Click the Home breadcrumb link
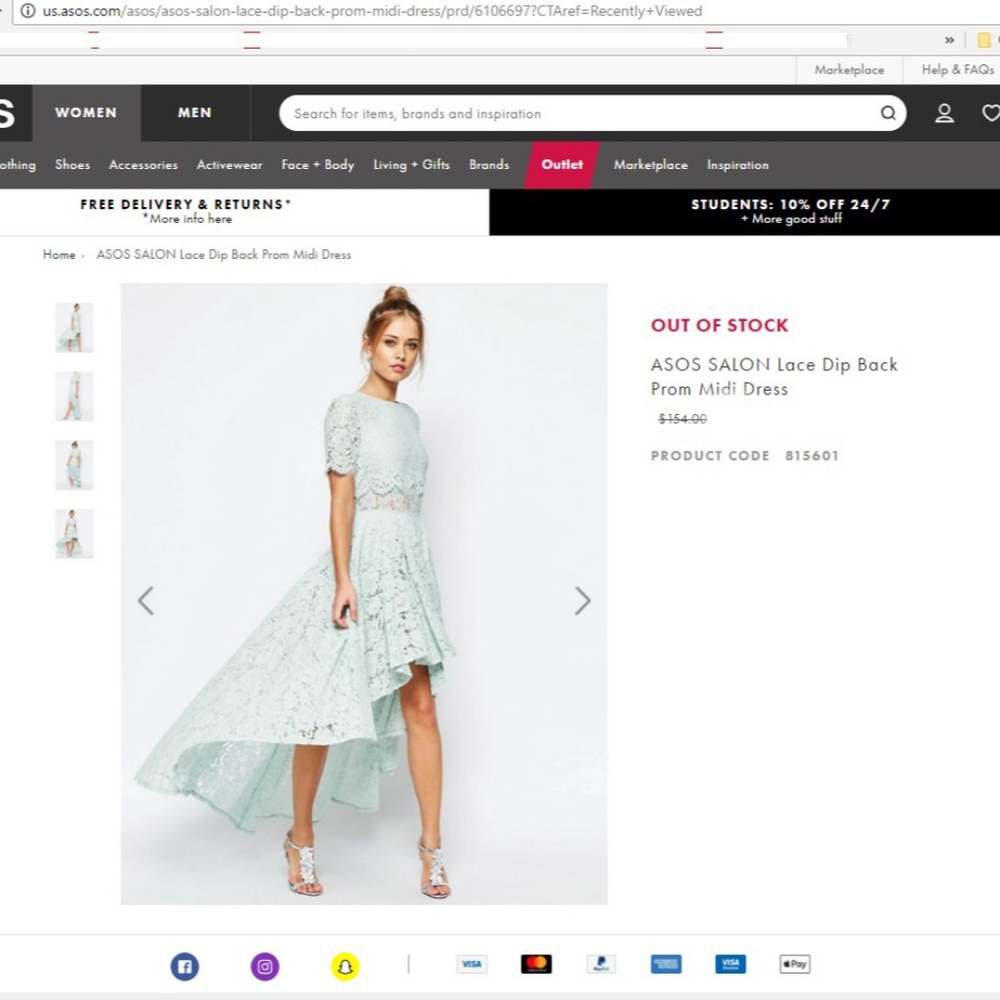The height and width of the screenshot is (1000, 1000). point(59,254)
